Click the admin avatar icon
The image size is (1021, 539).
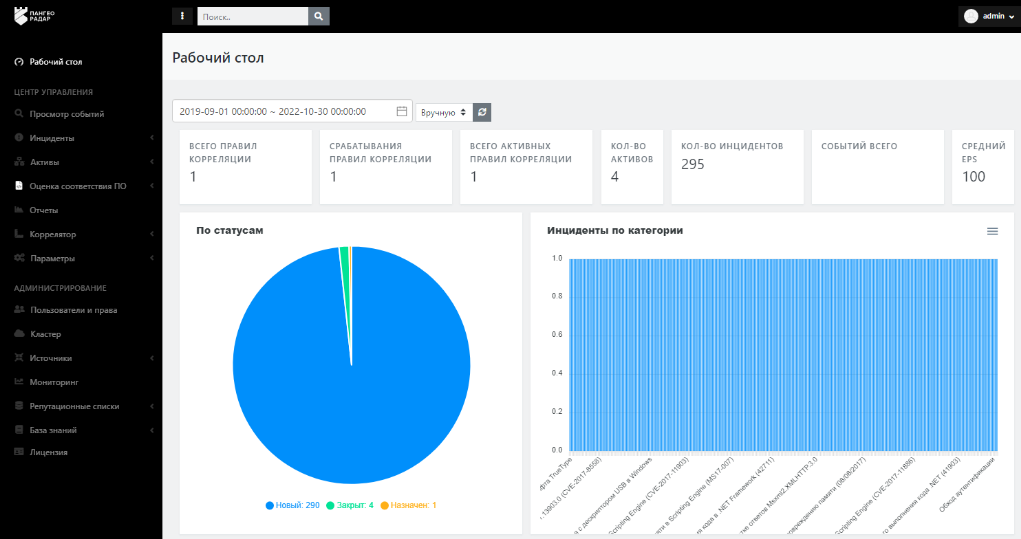point(971,16)
